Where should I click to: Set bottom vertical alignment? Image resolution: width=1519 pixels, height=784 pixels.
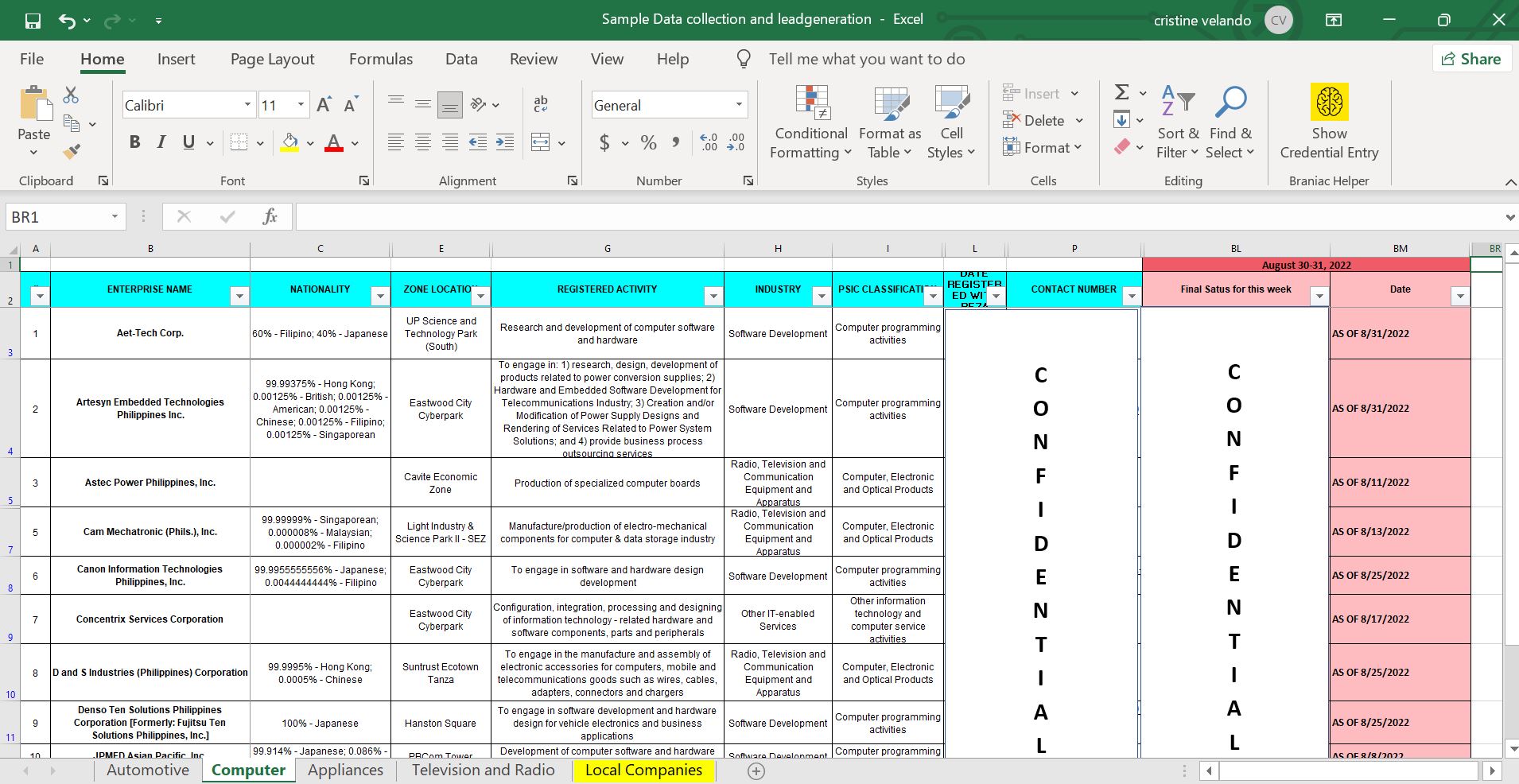[450, 104]
